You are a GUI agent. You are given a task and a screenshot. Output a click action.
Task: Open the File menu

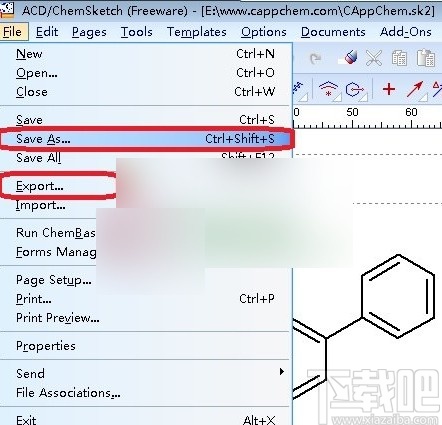click(13, 32)
